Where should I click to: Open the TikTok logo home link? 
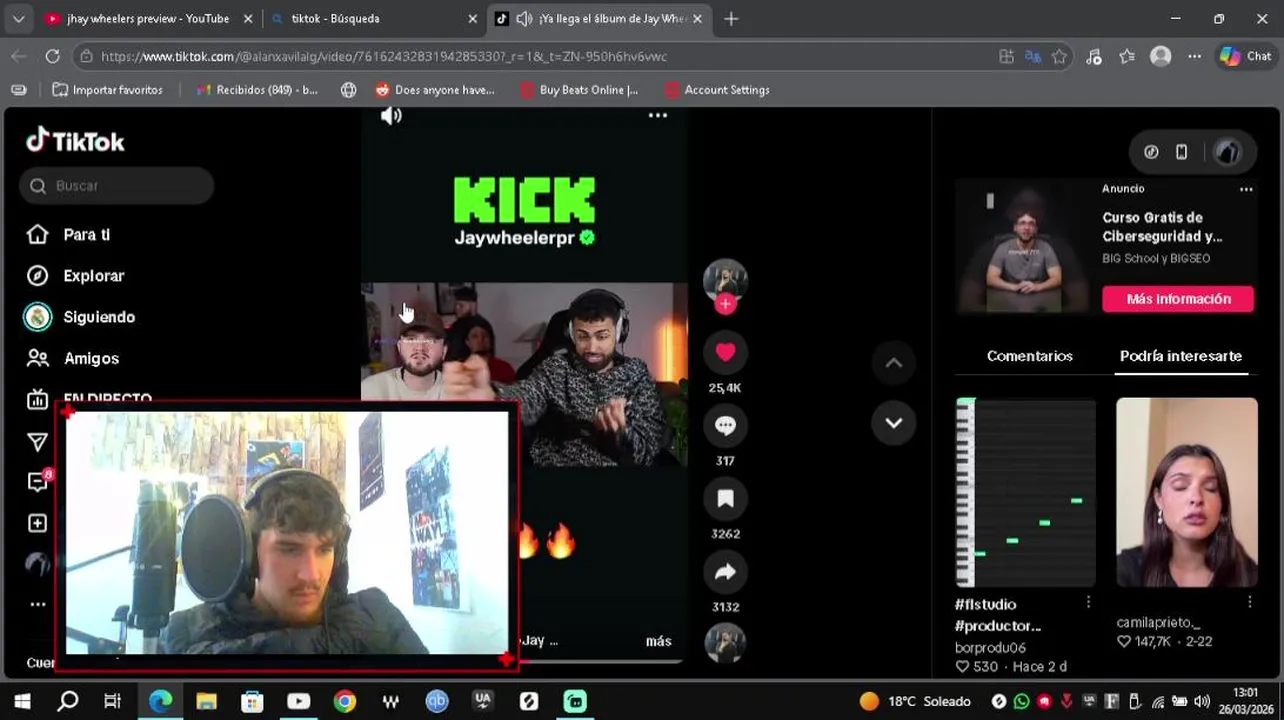coord(75,141)
